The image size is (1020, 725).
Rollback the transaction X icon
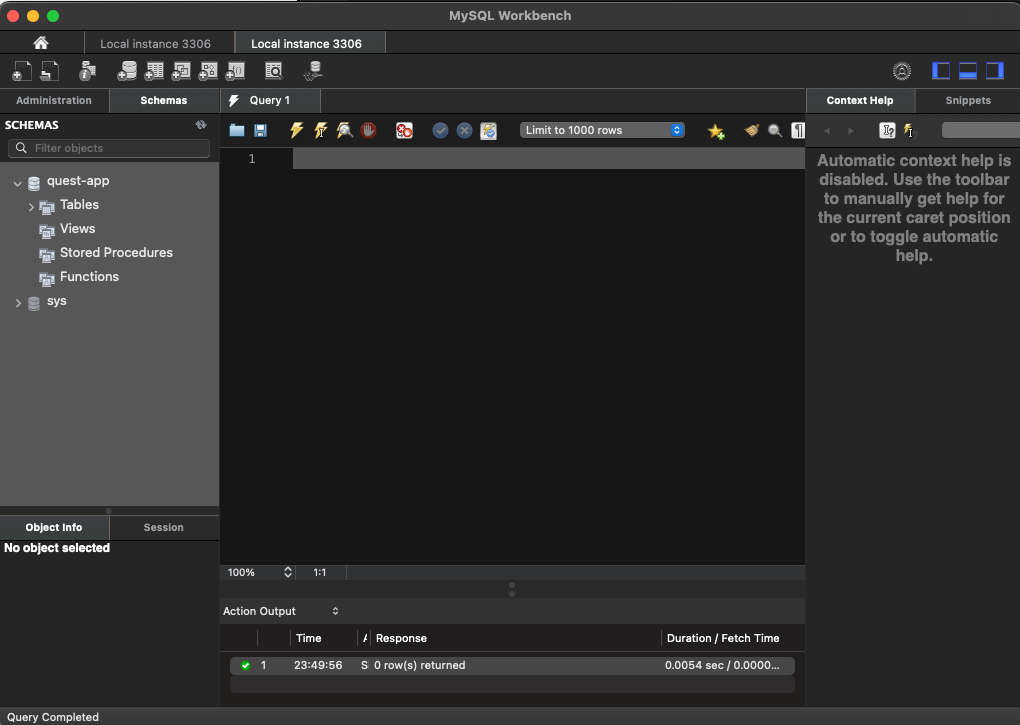pyautogui.click(x=464, y=130)
